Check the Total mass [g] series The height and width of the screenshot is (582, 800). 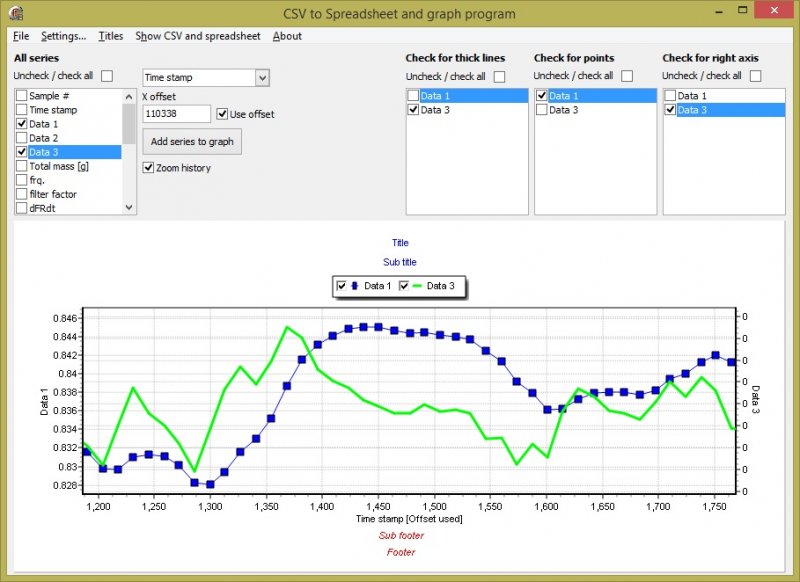click(21, 166)
